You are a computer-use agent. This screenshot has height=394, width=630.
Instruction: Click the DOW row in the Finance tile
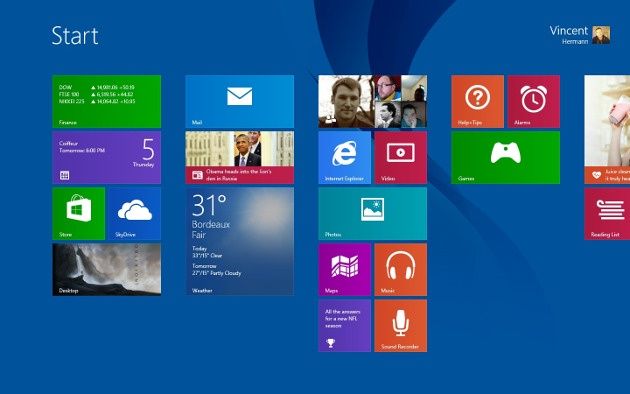97,87
